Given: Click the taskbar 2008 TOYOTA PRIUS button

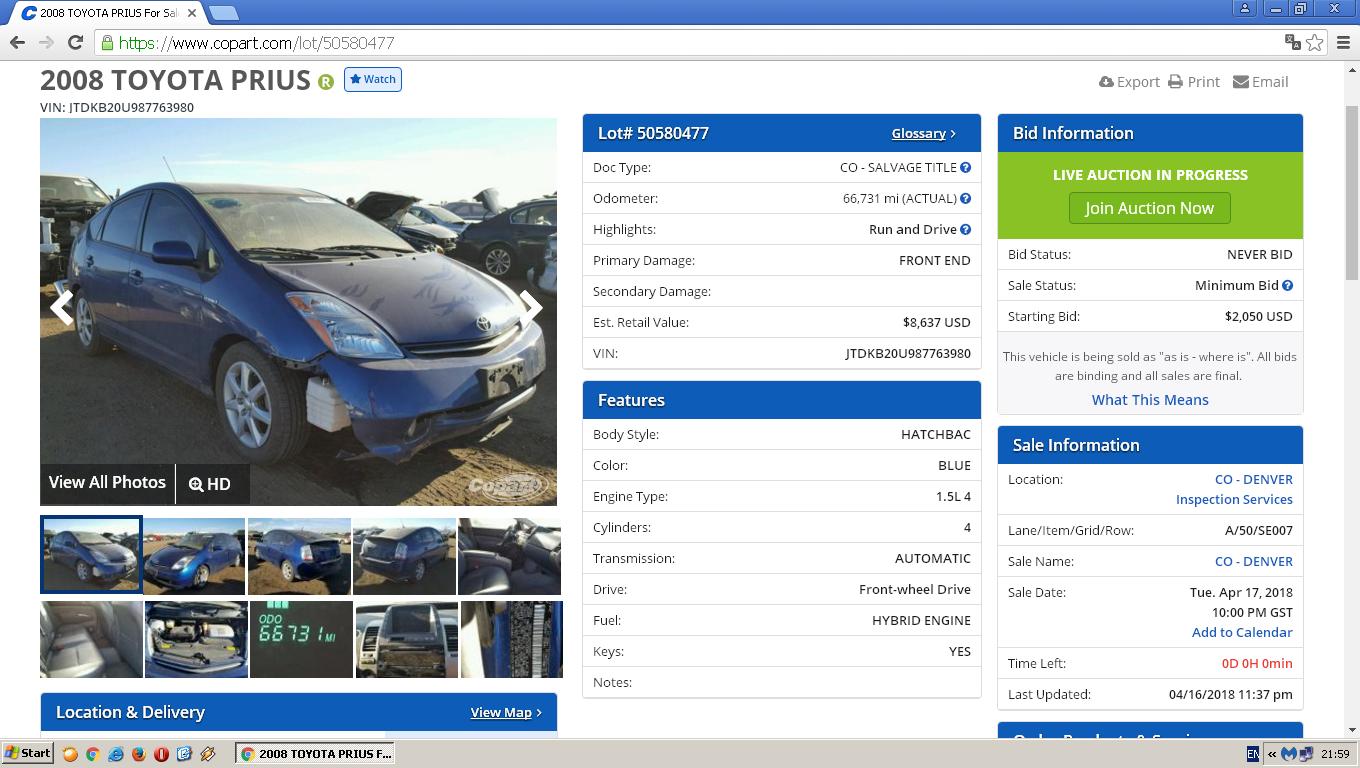Looking at the screenshot, I should click(315, 754).
